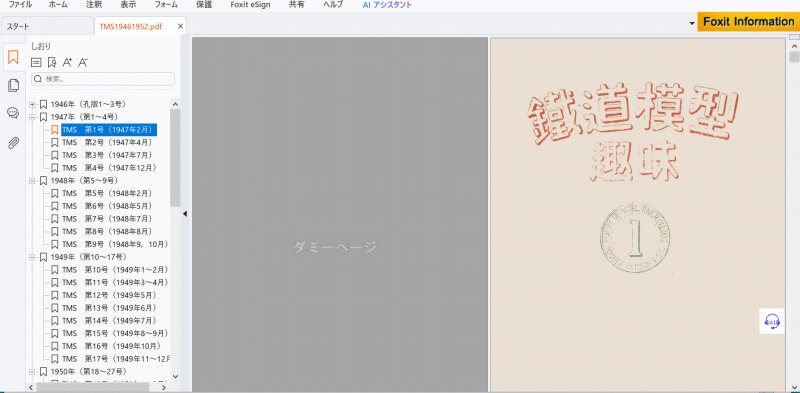Viewport: 800px width, 393px height.
Task: Increase bookmark font size with A+ icon
Action: click(67, 62)
